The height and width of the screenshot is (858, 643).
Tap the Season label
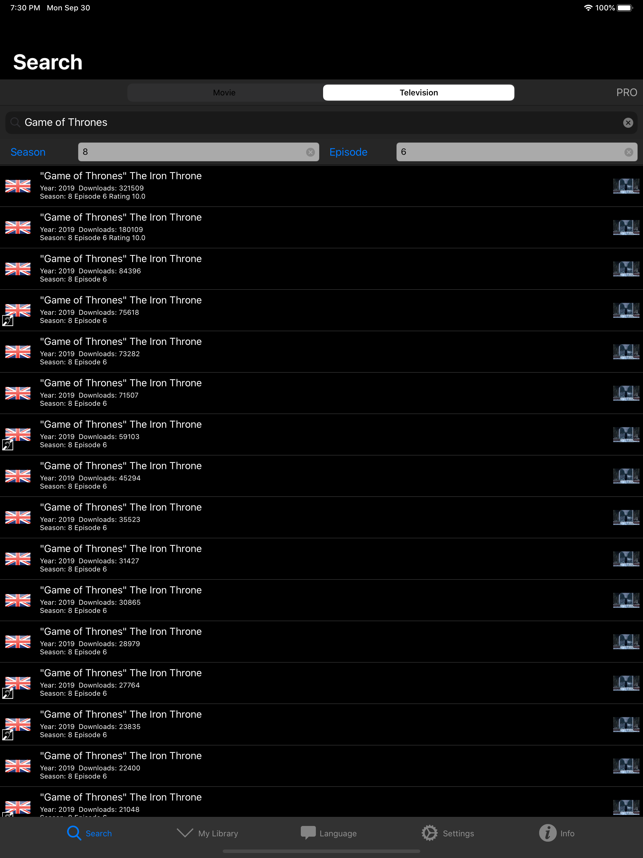(x=28, y=152)
